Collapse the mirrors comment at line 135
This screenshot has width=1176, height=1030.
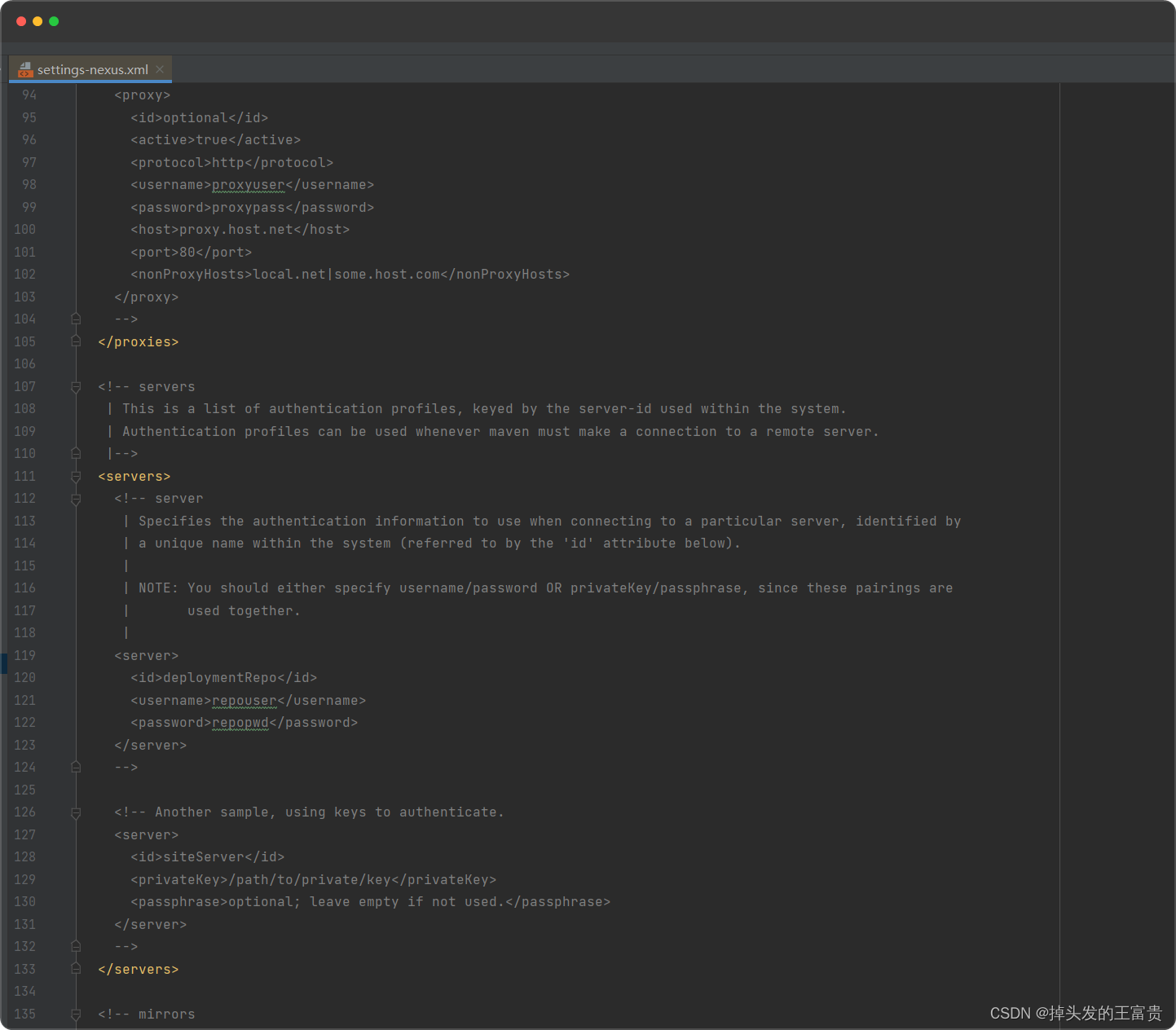(76, 1014)
